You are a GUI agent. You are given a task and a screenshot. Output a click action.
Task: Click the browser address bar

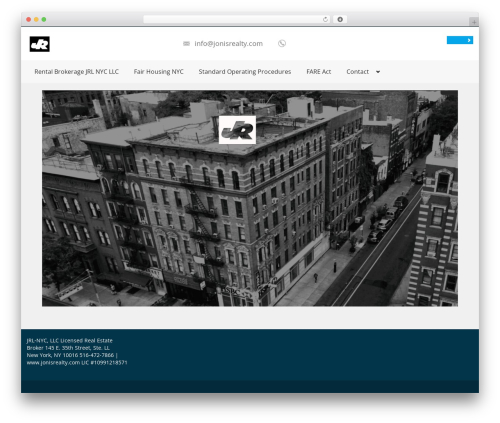[237, 19]
